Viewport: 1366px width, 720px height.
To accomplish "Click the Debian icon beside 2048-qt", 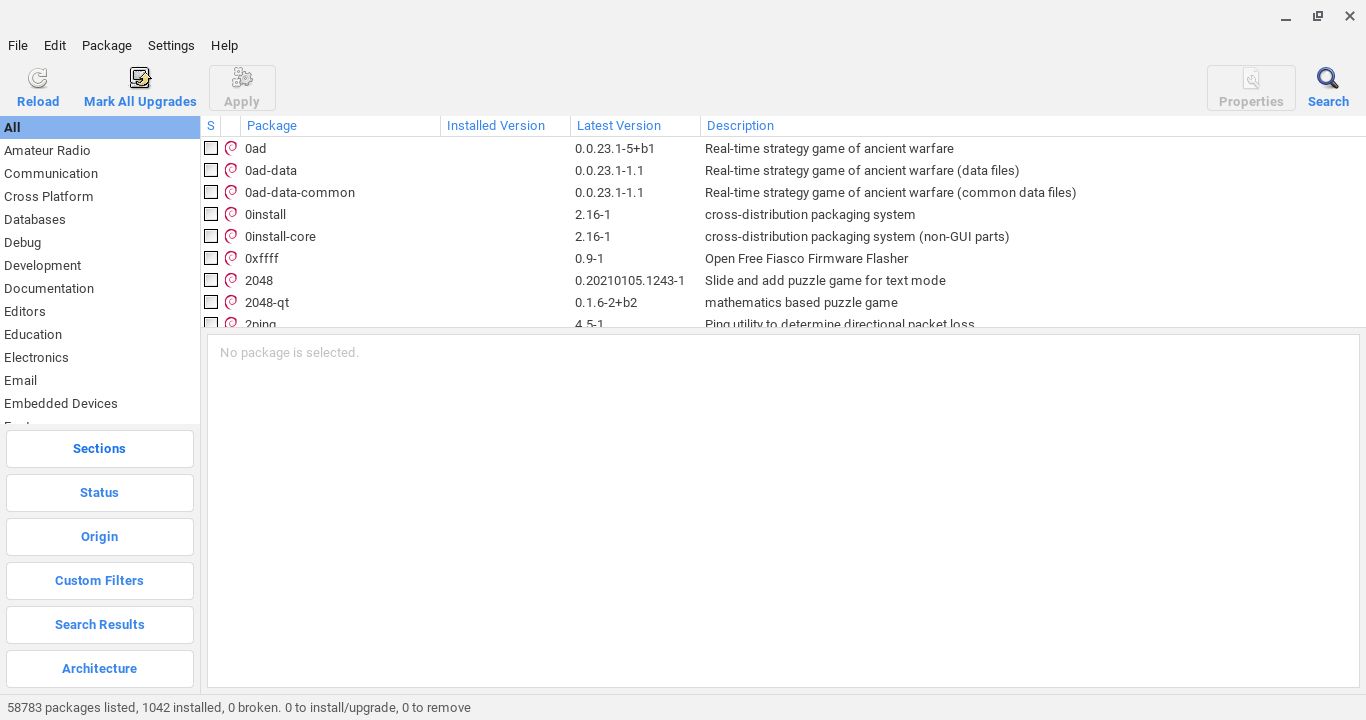I will pyautogui.click(x=231, y=302).
